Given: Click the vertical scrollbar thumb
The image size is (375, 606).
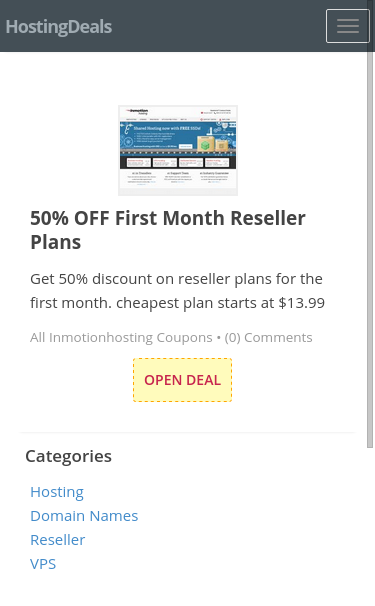Looking at the screenshot, I should coord(370,247).
